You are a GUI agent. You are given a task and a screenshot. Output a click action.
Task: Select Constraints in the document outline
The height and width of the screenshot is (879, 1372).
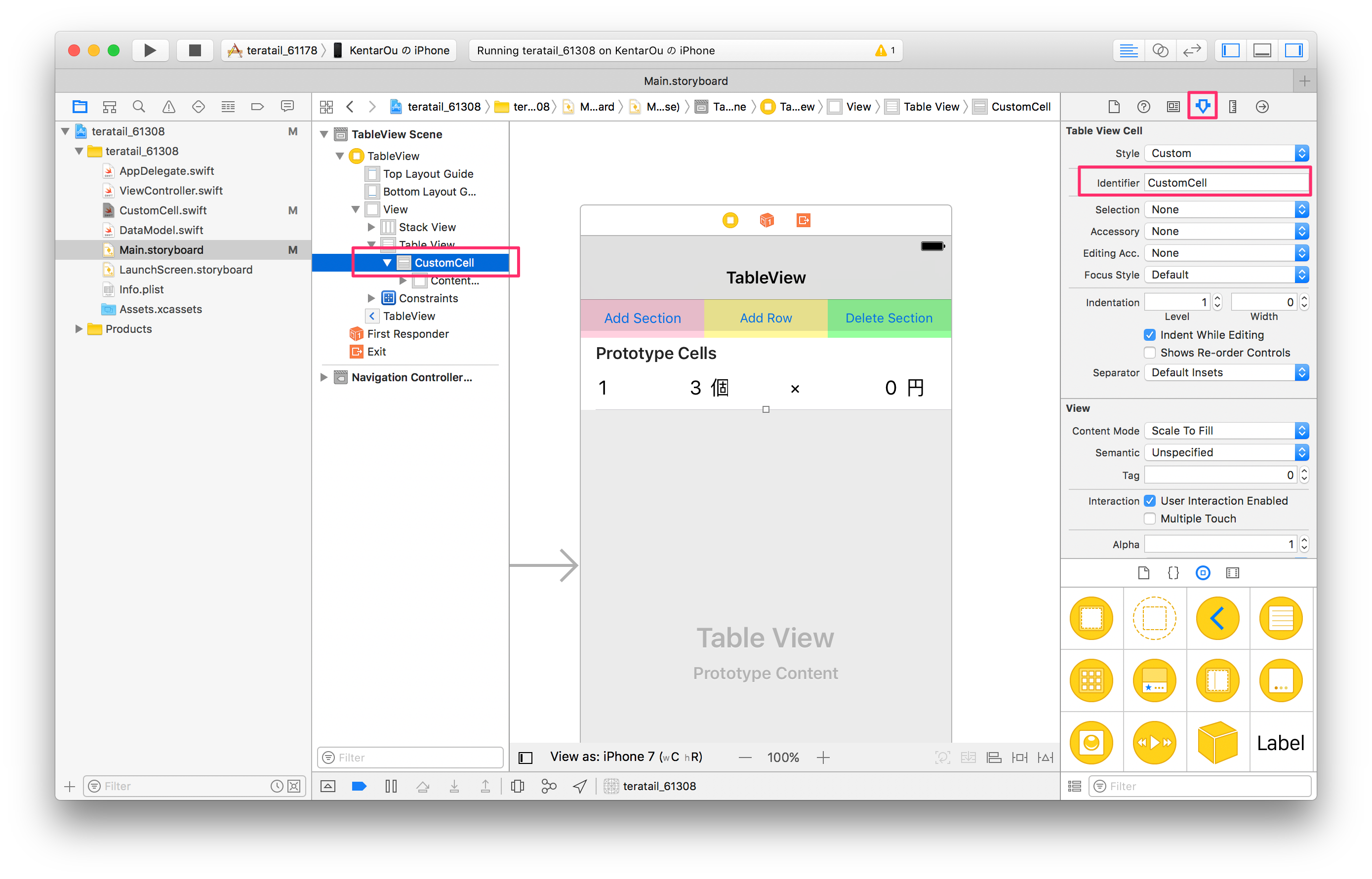tap(428, 298)
